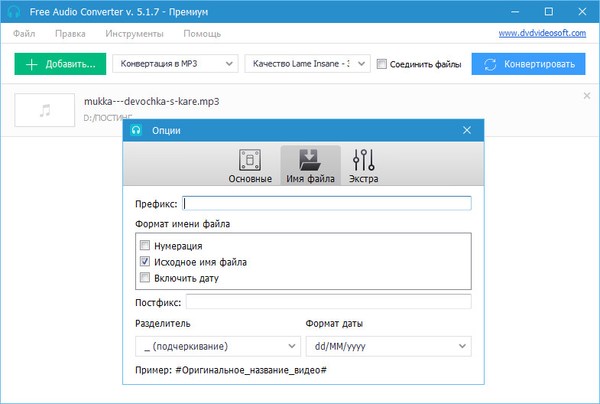Remove mukka---devochka-s-kare.mp3 from the list
Viewport: 600px width, 404px height.
click(x=587, y=96)
